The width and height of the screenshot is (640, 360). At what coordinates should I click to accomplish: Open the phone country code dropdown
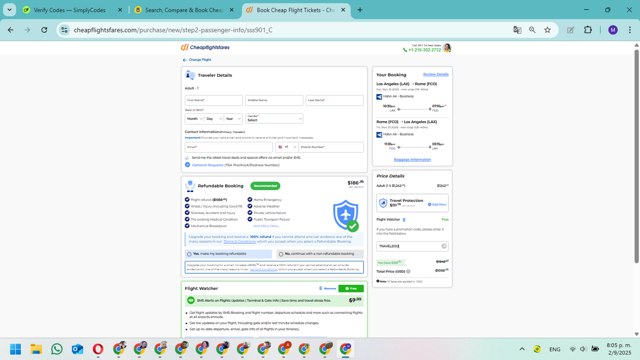click(x=287, y=147)
